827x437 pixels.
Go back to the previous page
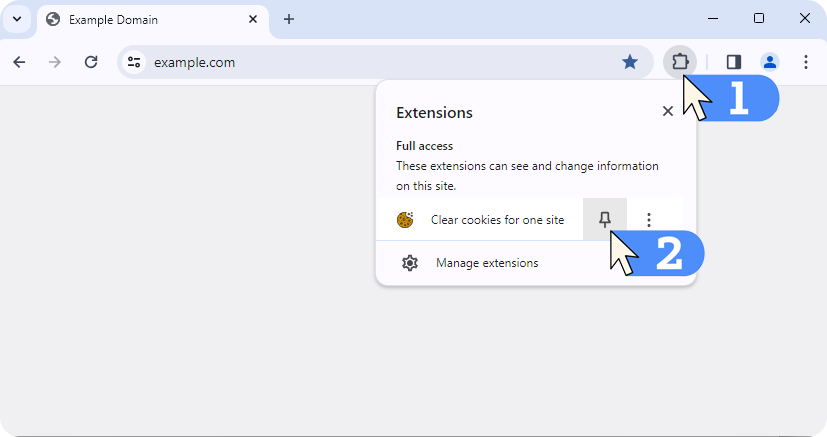pyautogui.click(x=19, y=62)
